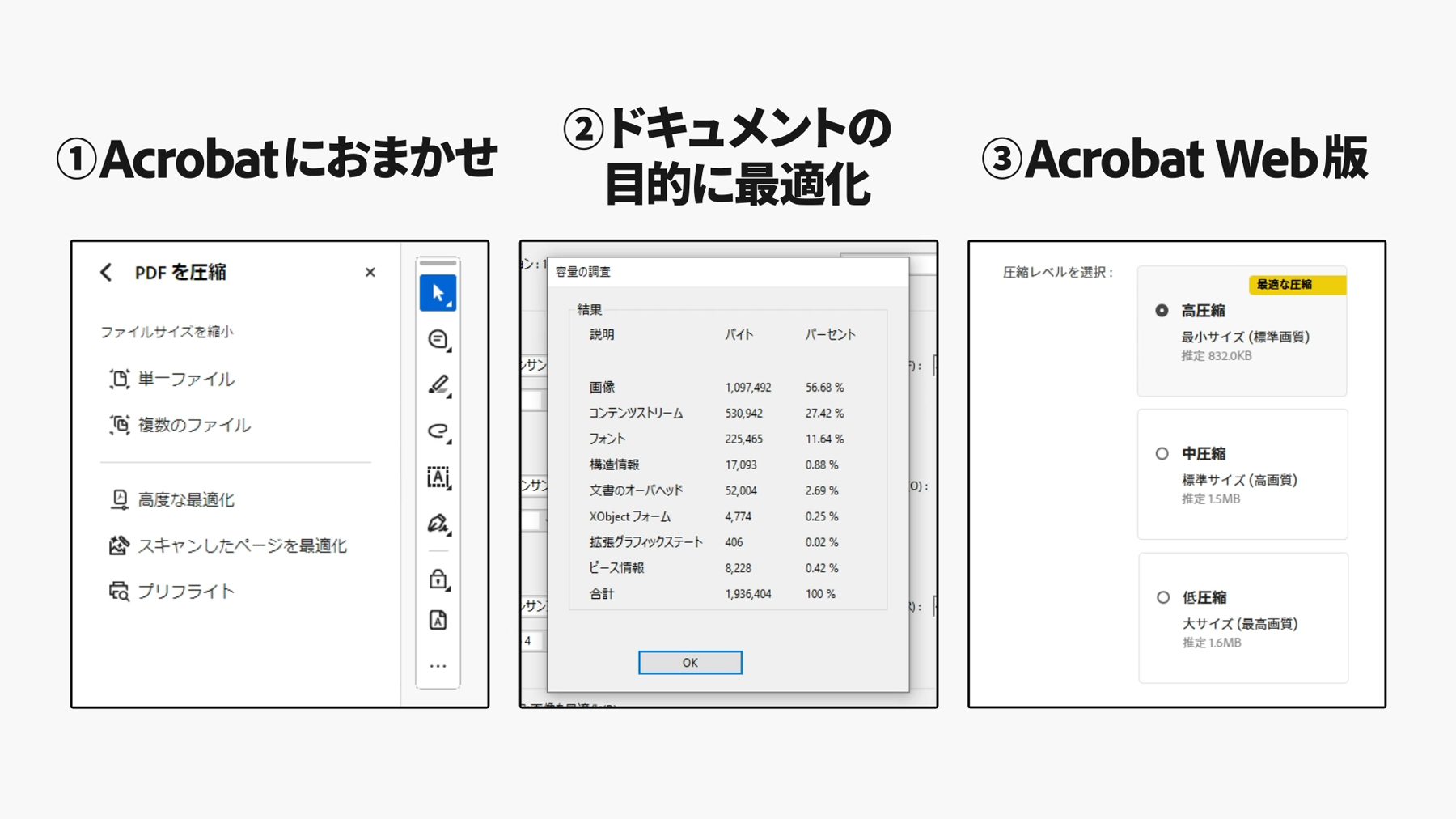
Task: Select the 文書のオーバーヘッド row label
Action: click(x=636, y=490)
